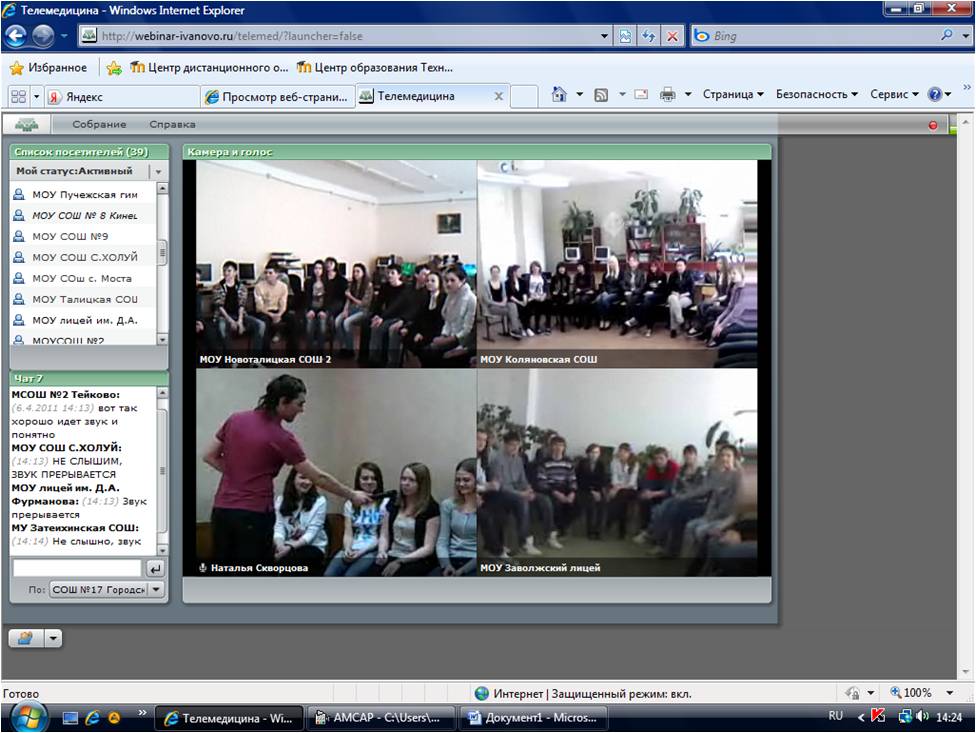Switch to the Яндекс tab

pyautogui.click(x=121, y=96)
